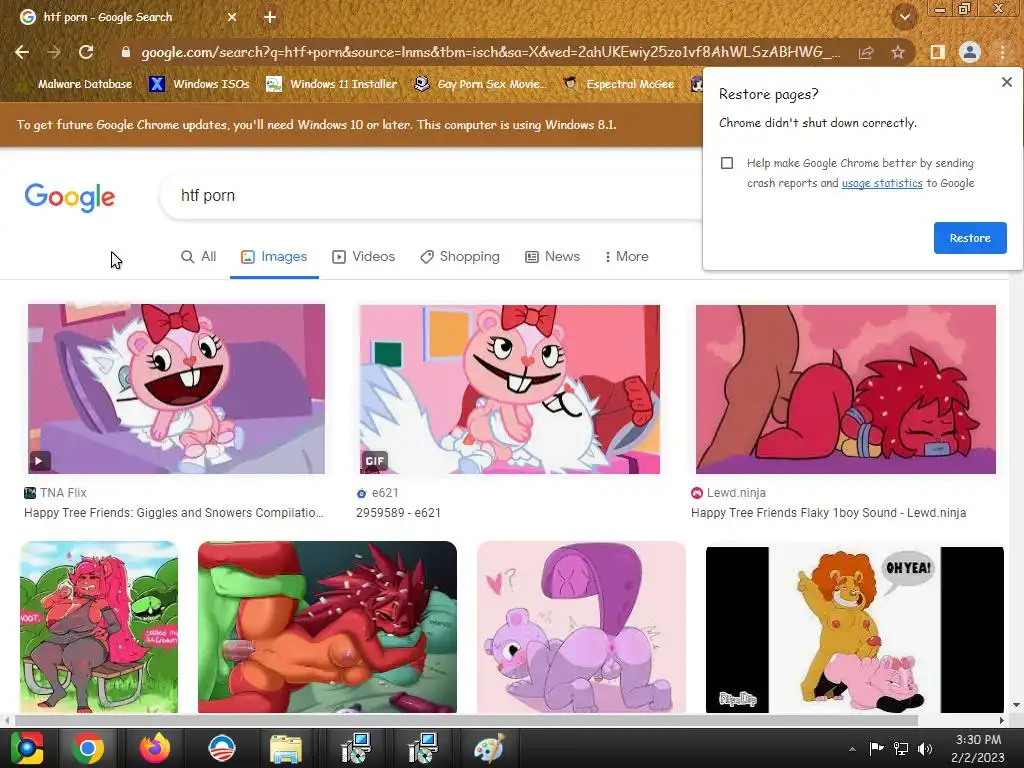1024x768 pixels.
Task: Open the Chrome side panel
Action: click(937, 52)
